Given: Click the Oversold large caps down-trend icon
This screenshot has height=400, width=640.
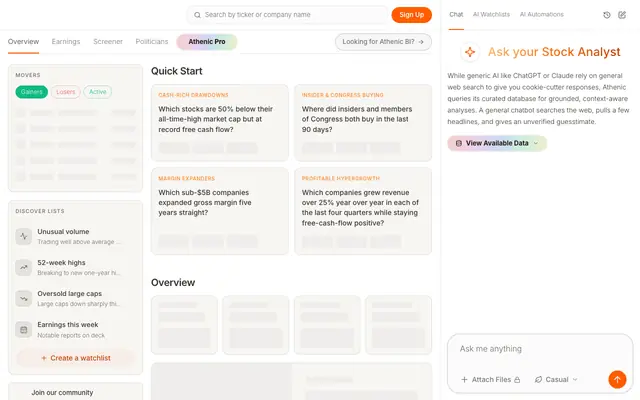Looking at the screenshot, I should click(24, 298).
